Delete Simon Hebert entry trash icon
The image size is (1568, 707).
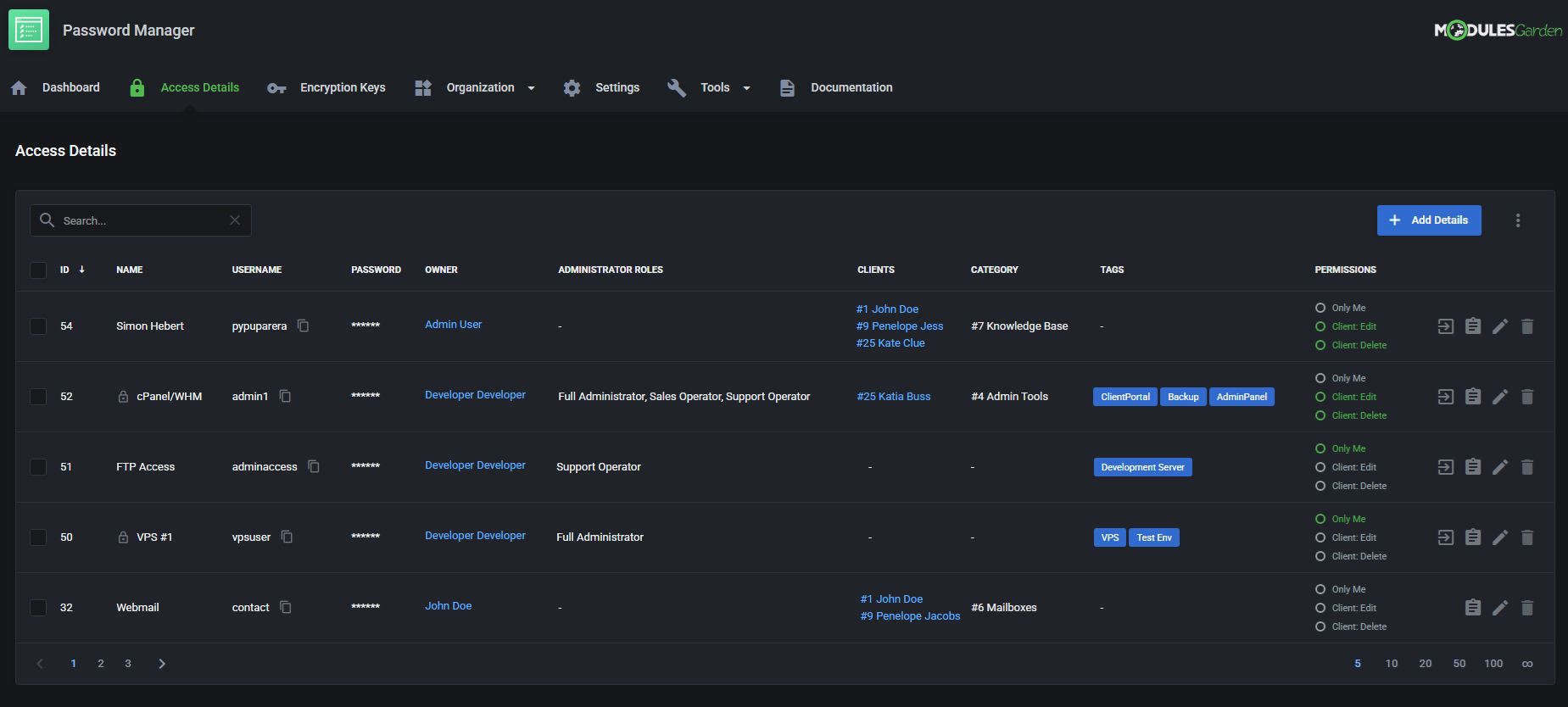[x=1527, y=326]
